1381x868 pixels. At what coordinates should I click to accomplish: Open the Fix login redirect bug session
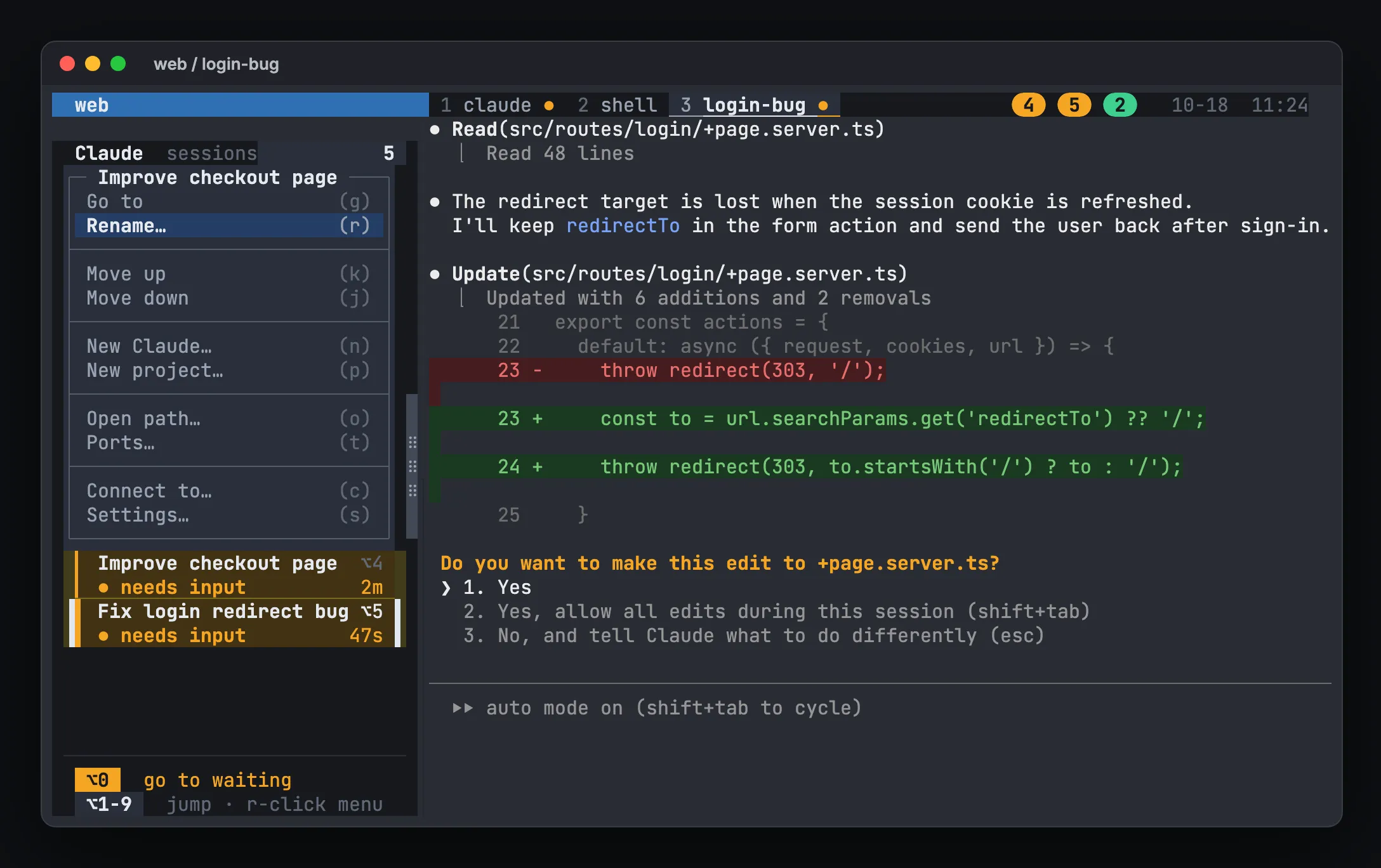235,623
